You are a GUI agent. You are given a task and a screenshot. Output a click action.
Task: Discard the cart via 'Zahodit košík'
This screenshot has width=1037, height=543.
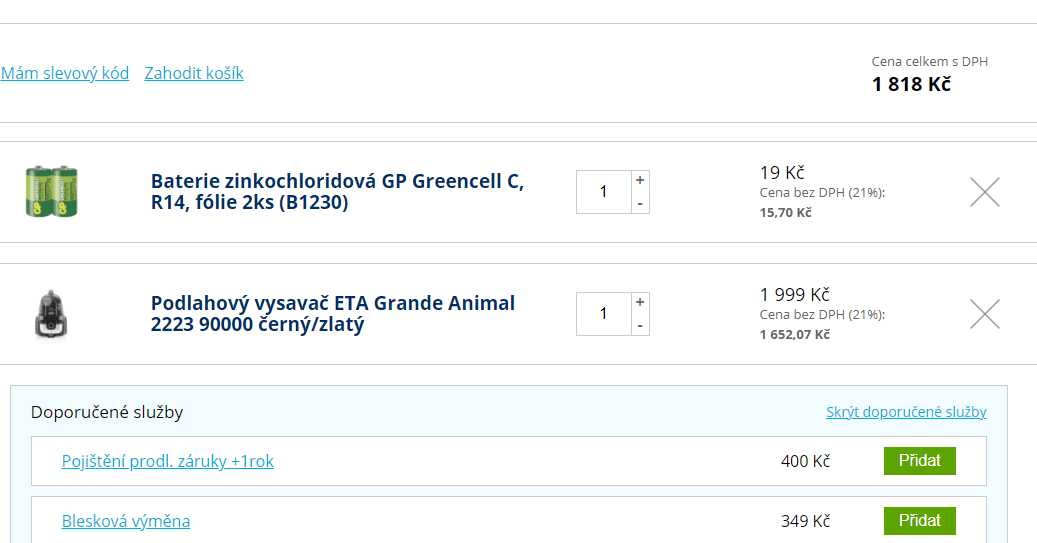click(194, 73)
